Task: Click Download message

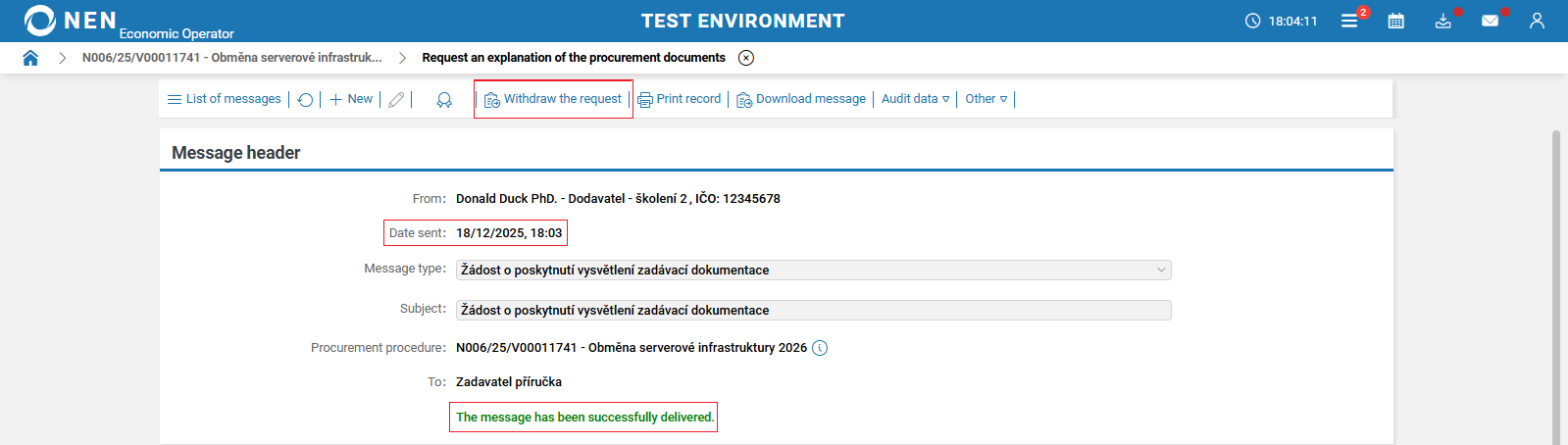Action: click(801, 99)
